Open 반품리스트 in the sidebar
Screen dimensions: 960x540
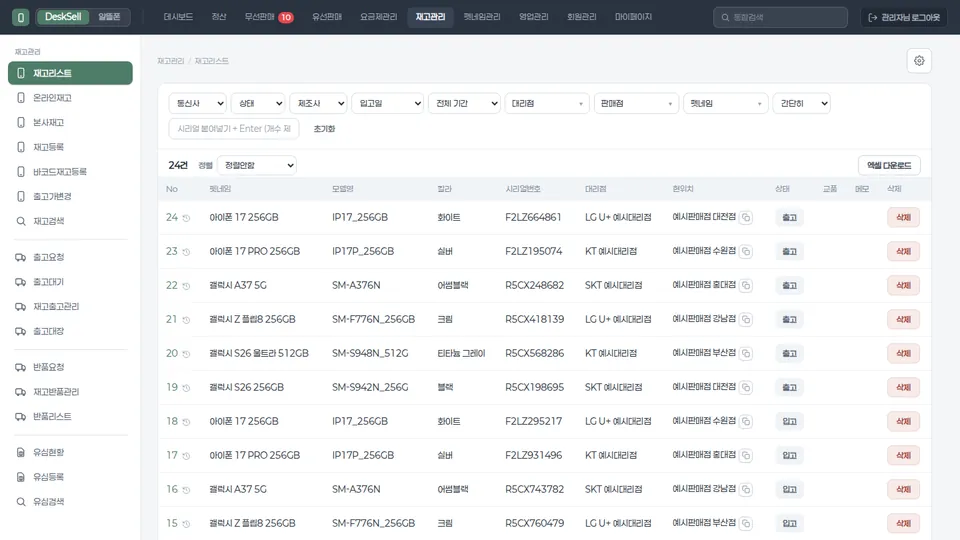coord(52,416)
